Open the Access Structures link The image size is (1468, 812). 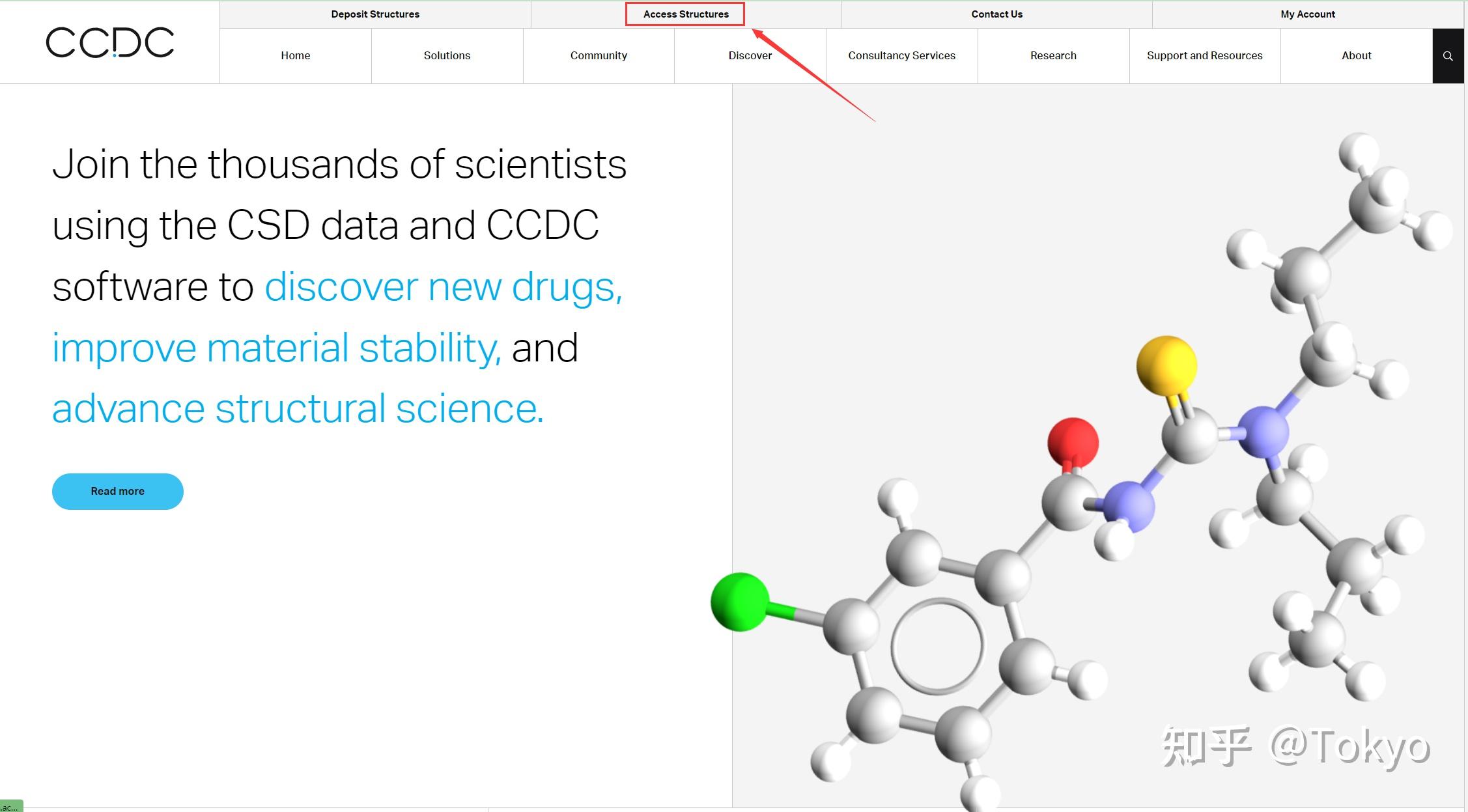point(685,14)
